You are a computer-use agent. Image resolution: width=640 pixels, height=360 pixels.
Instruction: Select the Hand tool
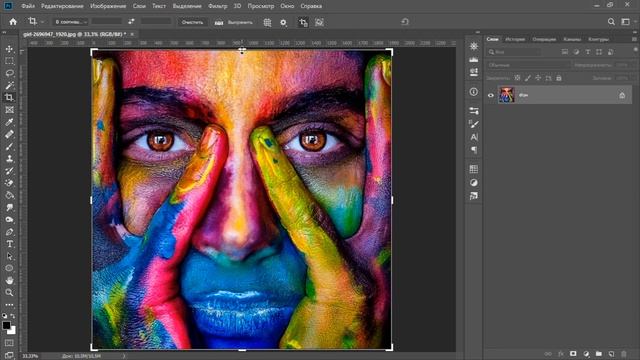tap(9, 280)
